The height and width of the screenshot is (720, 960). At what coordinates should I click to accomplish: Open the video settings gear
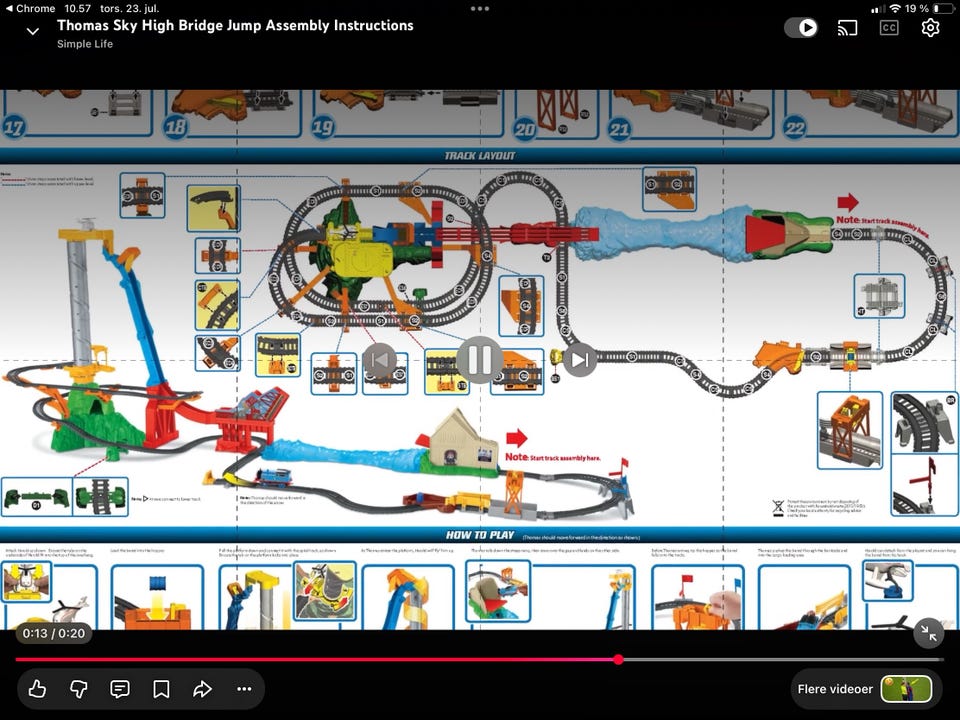[930, 28]
